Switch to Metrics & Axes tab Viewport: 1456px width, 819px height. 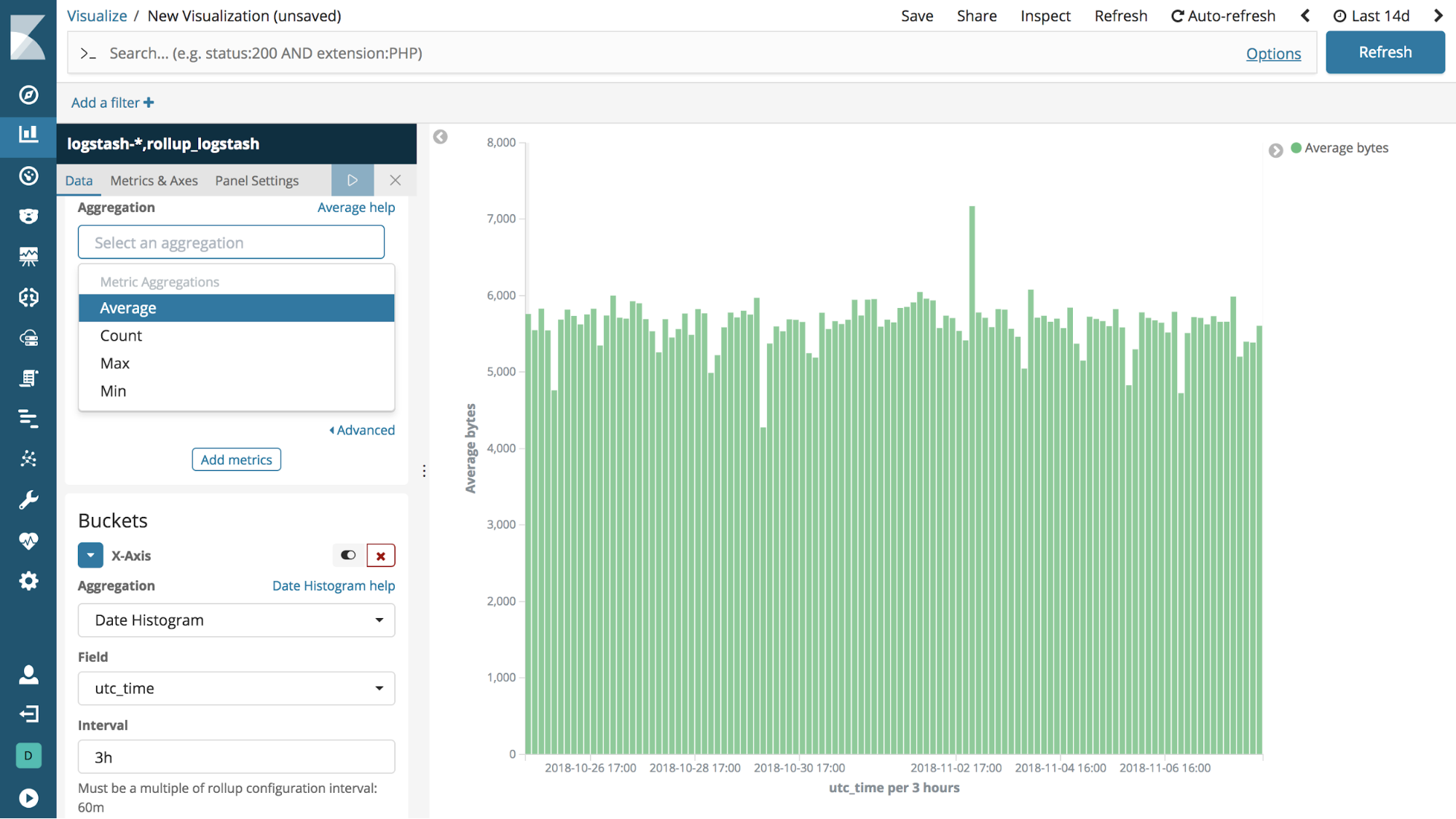154,181
